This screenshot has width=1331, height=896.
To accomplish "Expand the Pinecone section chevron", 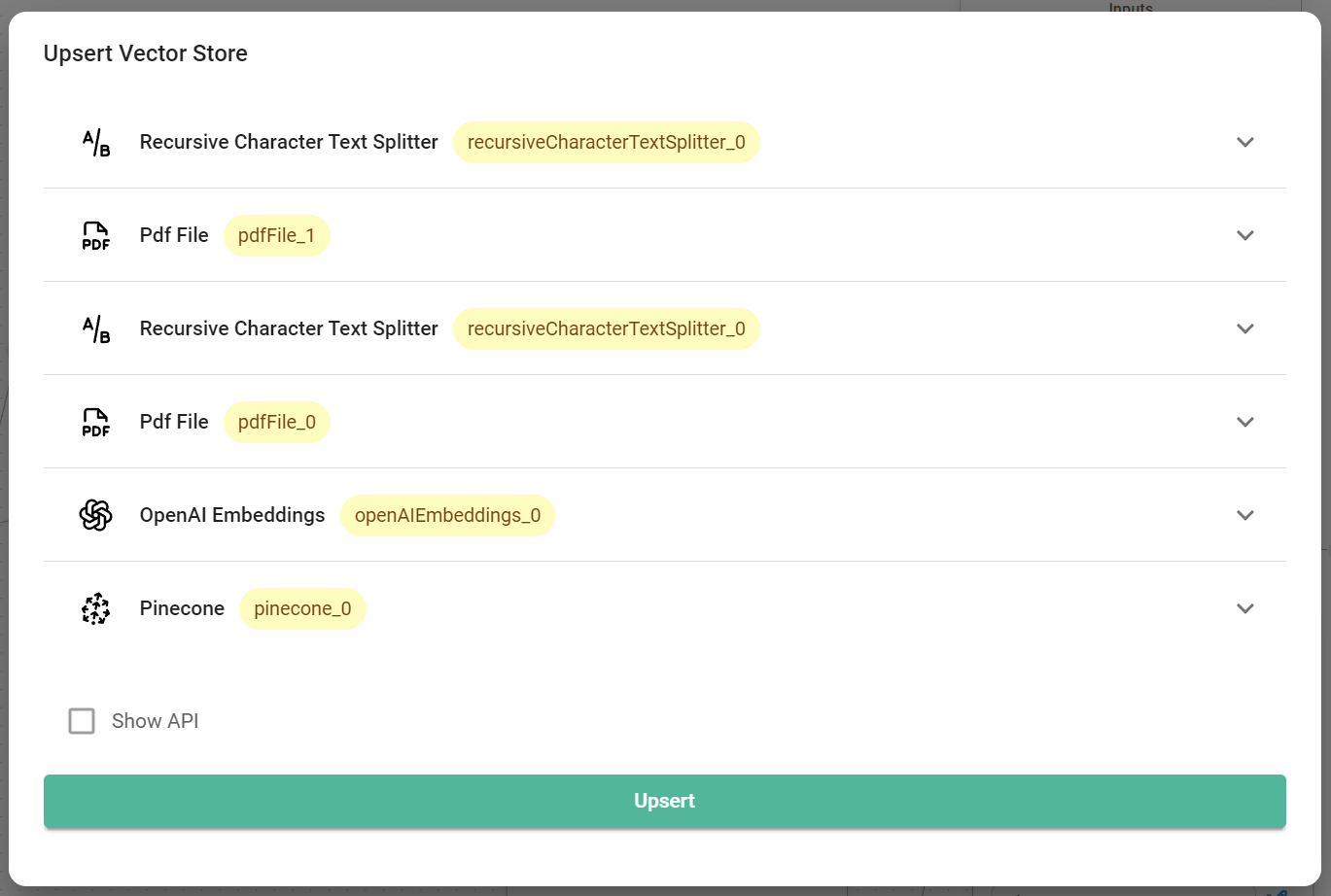I will [1244, 608].
